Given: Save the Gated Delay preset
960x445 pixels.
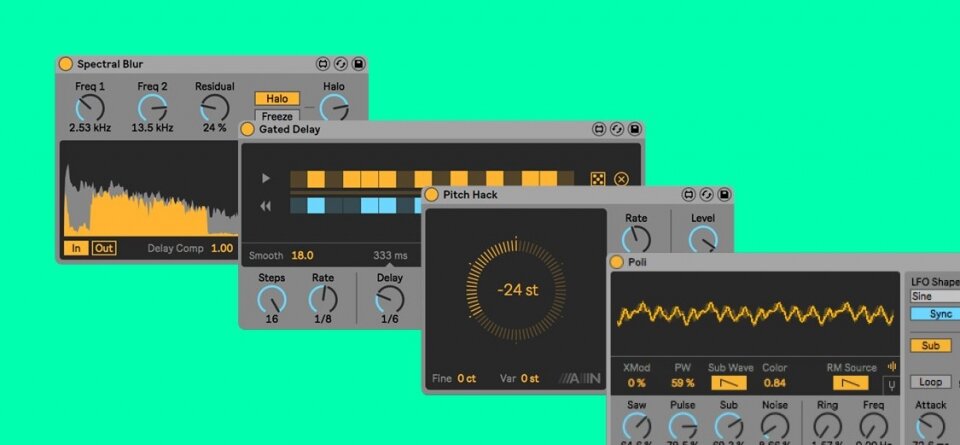Looking at the screenshot, I should (x=634, y=129).
